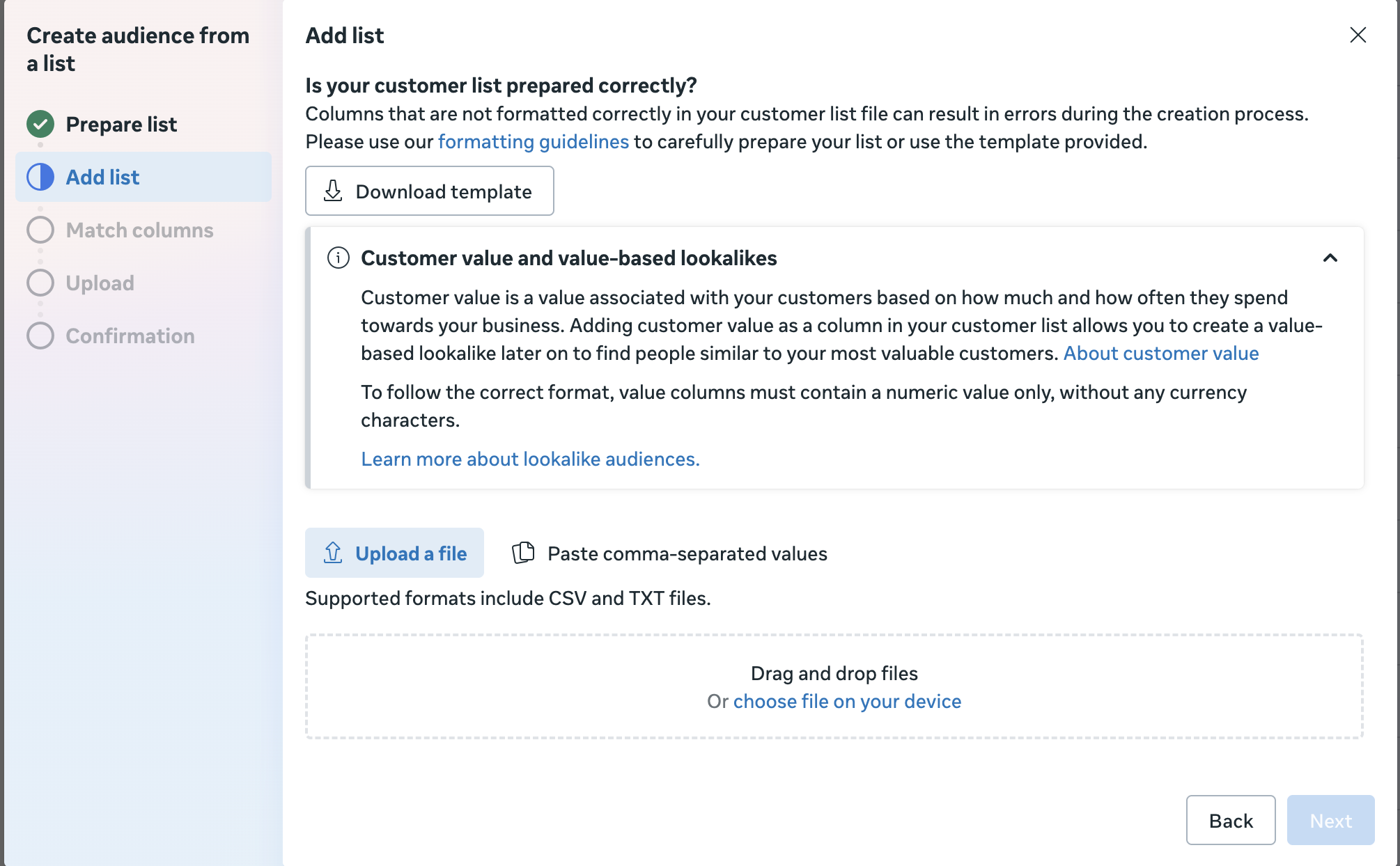Click the empty Upload step circle

click(x=40, y=283)
